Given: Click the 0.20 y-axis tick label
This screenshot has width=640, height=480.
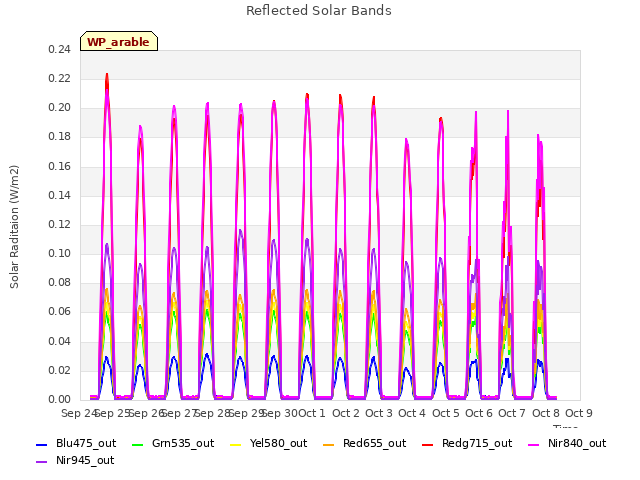Looking at the screenshot, I should [x=59, y=108].
